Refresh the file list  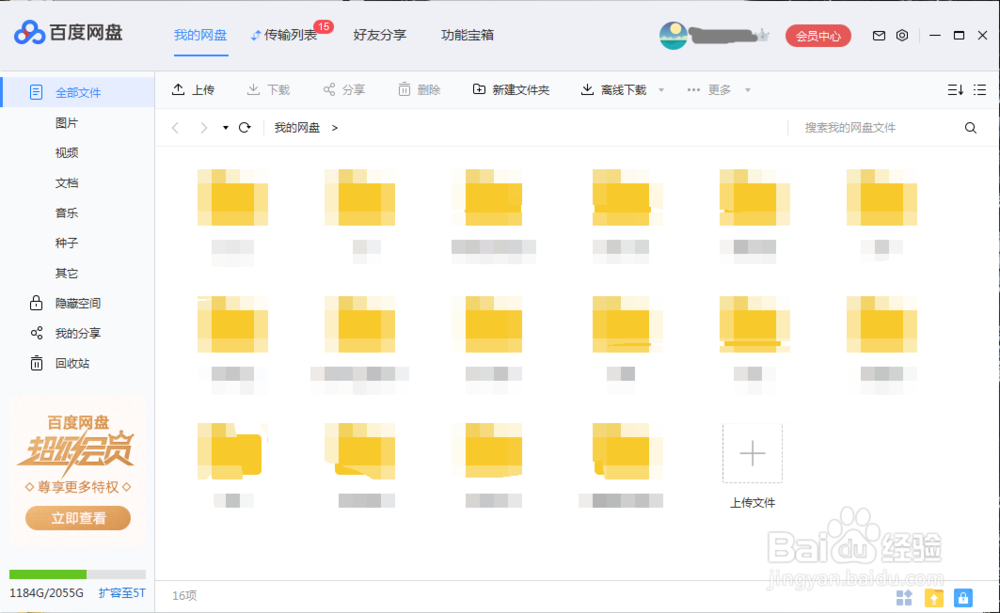click(x=244, y=127)
